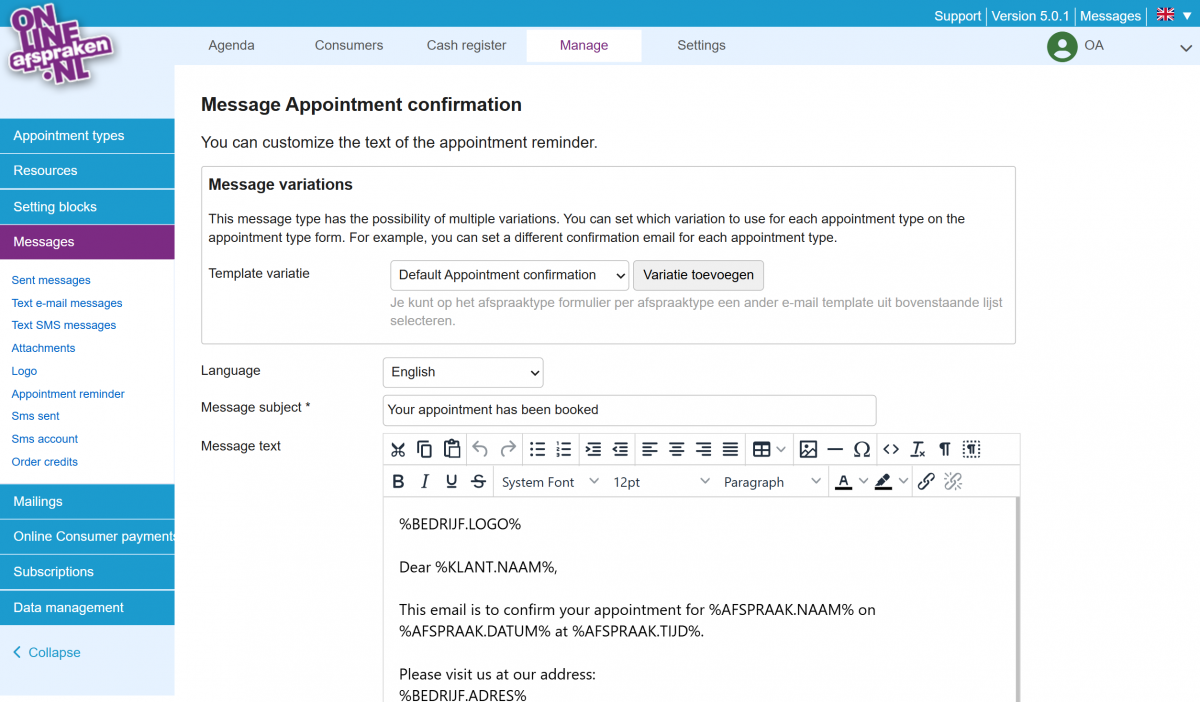Enable center text alignment
1200x702 pixels.
pos(677,449)
